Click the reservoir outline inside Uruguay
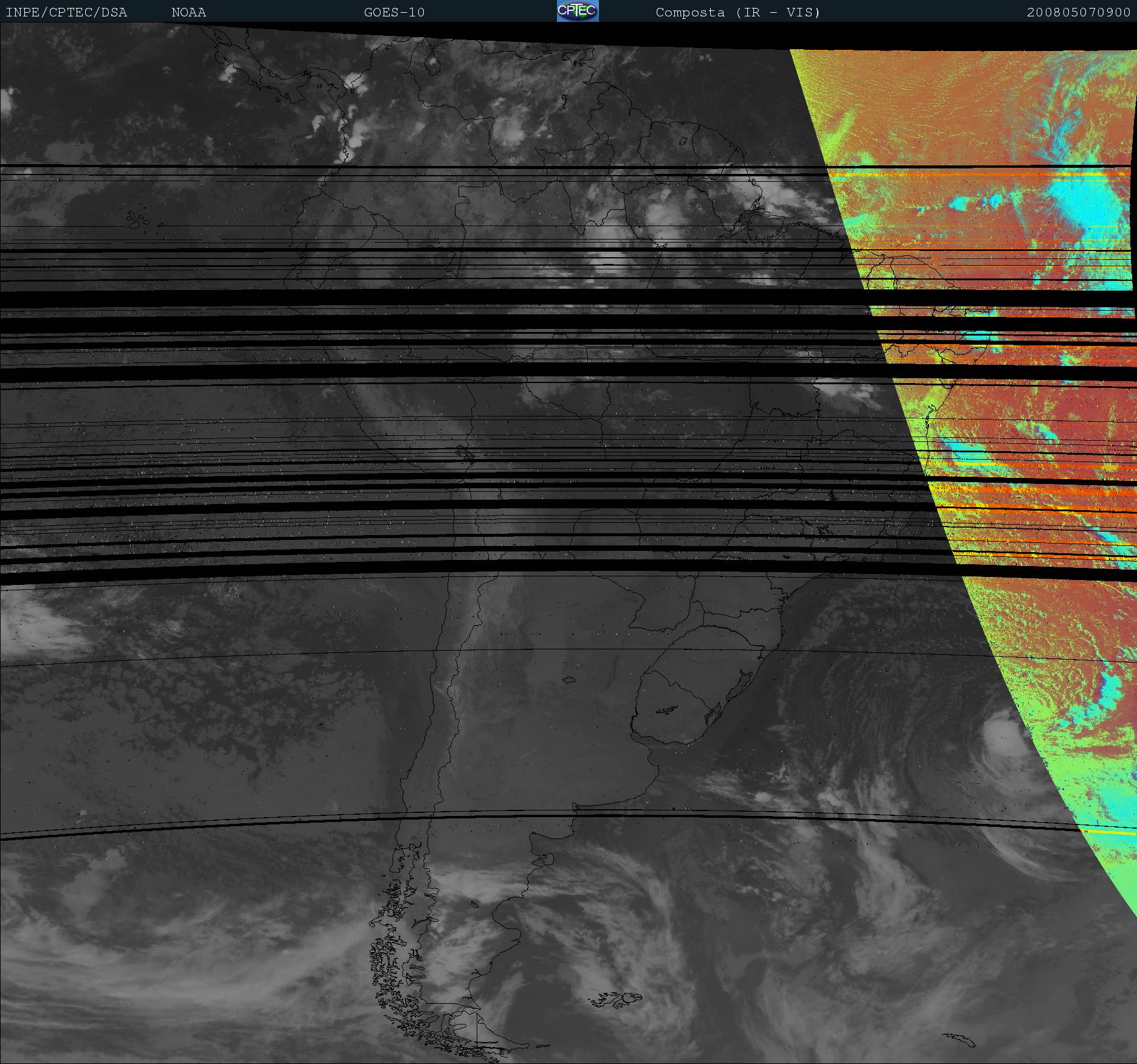 (x=668, y=709)
